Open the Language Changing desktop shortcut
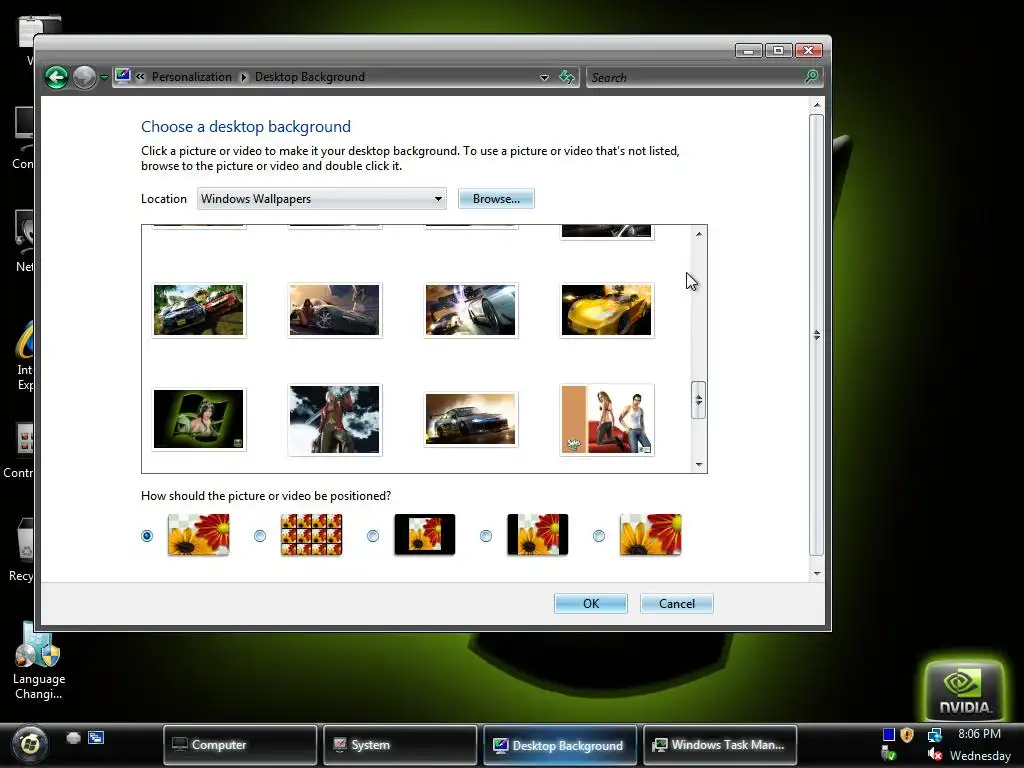This screenshot has width=1024, height=768. [x=39, y=661]
